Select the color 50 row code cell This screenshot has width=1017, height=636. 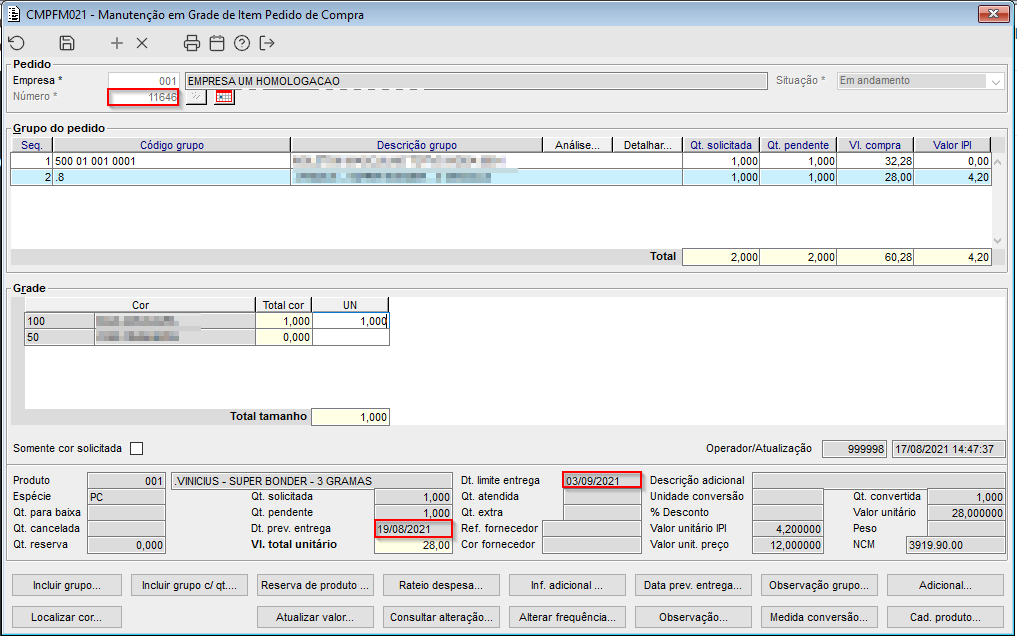pos(60,337)
